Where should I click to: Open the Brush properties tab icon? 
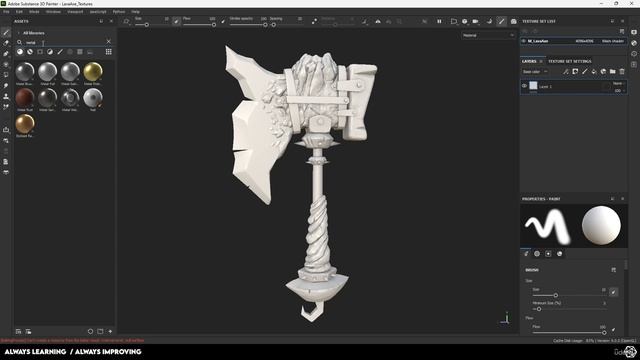526,254
